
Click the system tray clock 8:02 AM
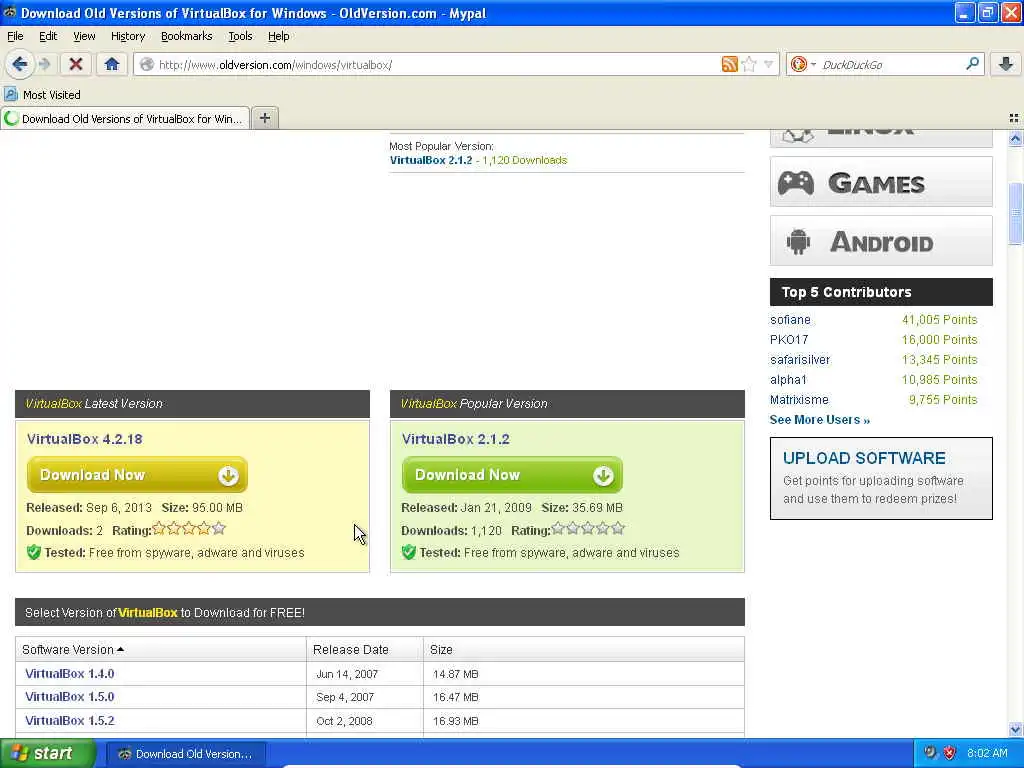pyautogui.click(x=987, y=753)
